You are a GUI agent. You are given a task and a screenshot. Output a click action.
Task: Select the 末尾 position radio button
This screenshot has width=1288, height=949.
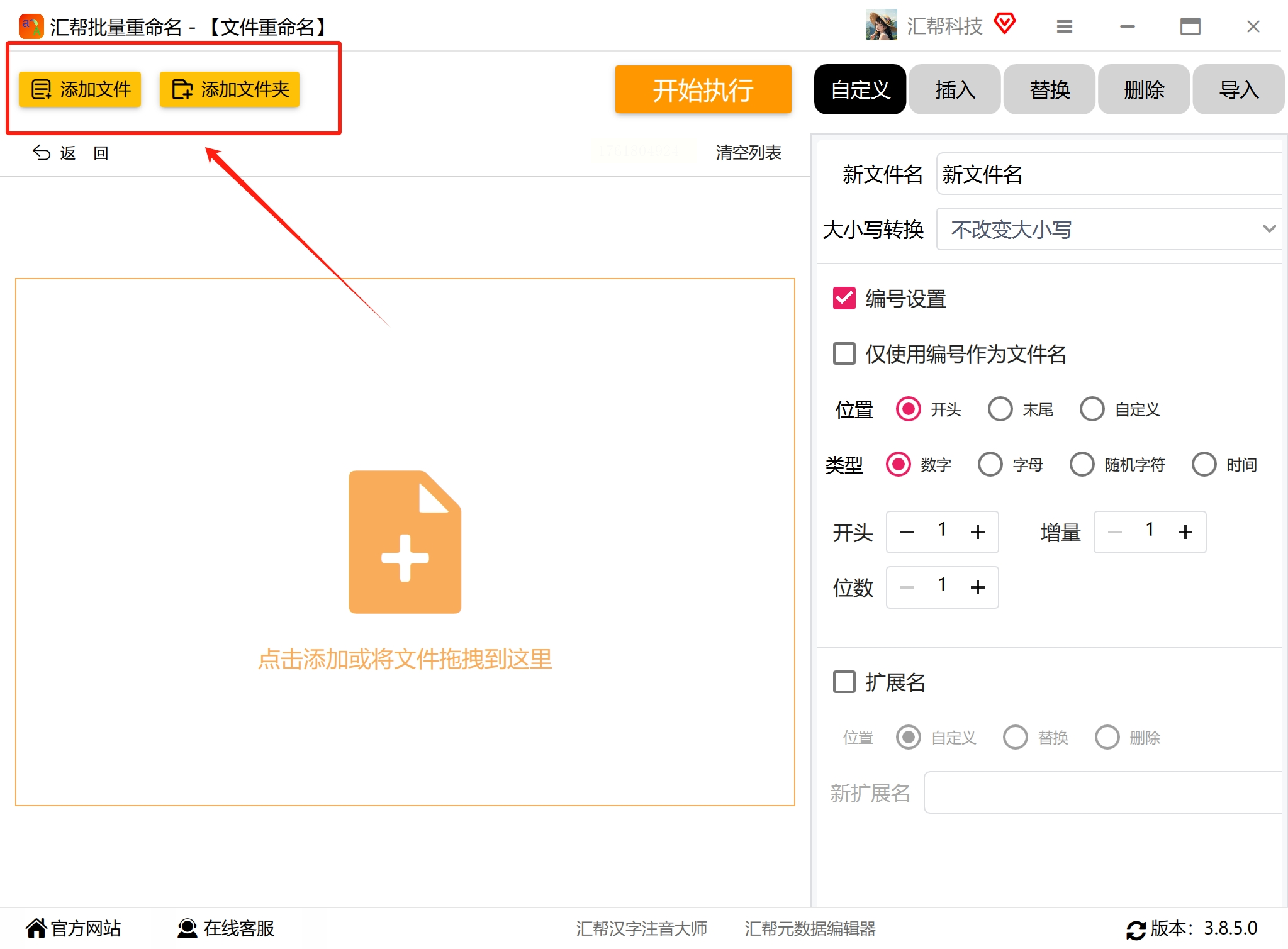1000,409
